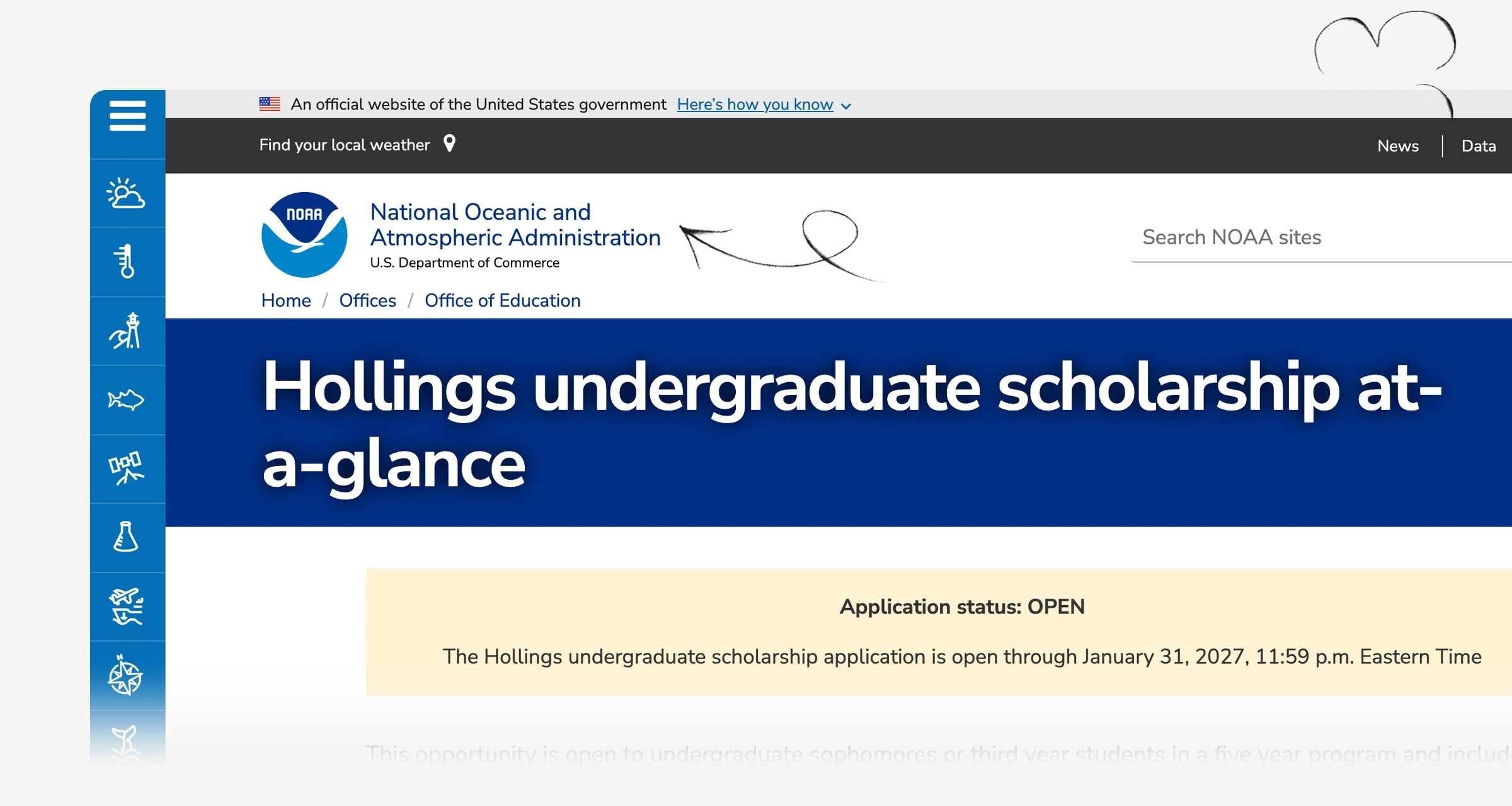Open the hamburger menu in the sidebar

127,116
